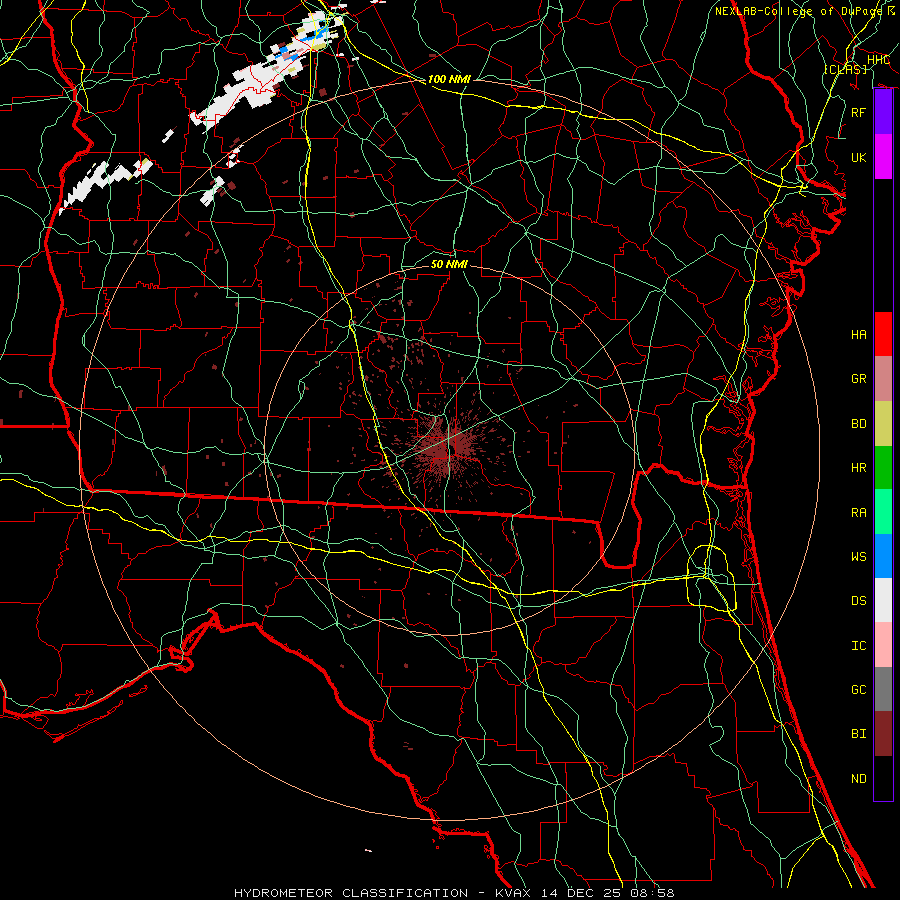Click the HYDROMETEOR CLASSIFICATION title text

[351, 893]
